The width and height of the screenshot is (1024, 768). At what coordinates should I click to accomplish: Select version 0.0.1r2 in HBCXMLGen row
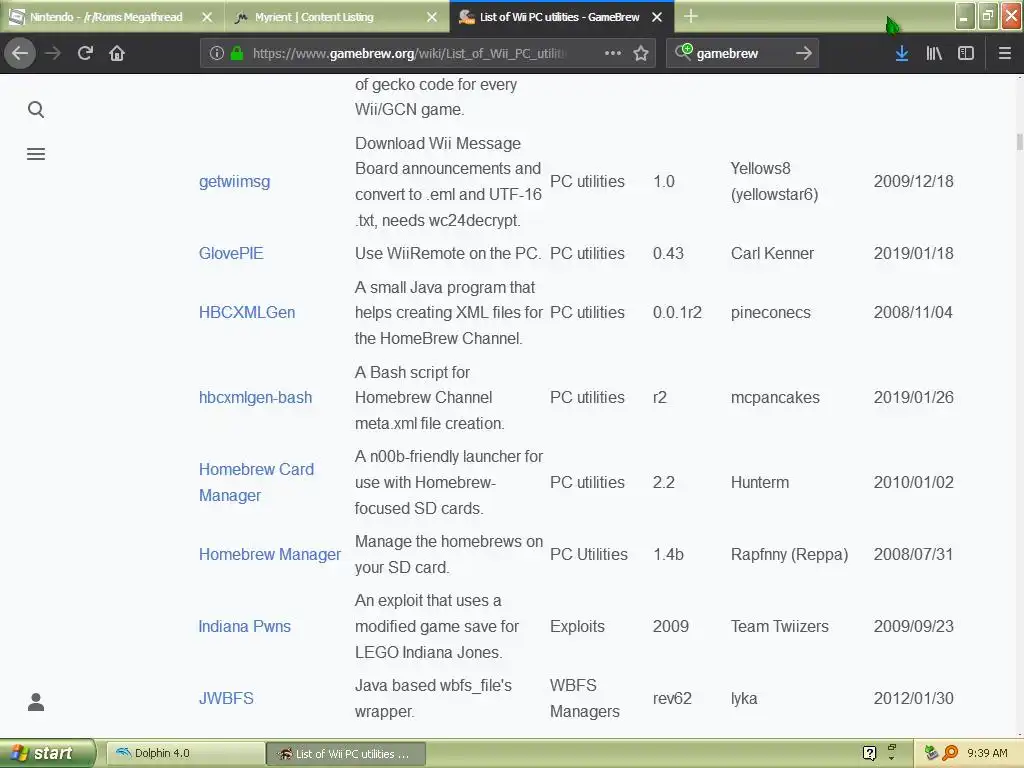[677, 312]
